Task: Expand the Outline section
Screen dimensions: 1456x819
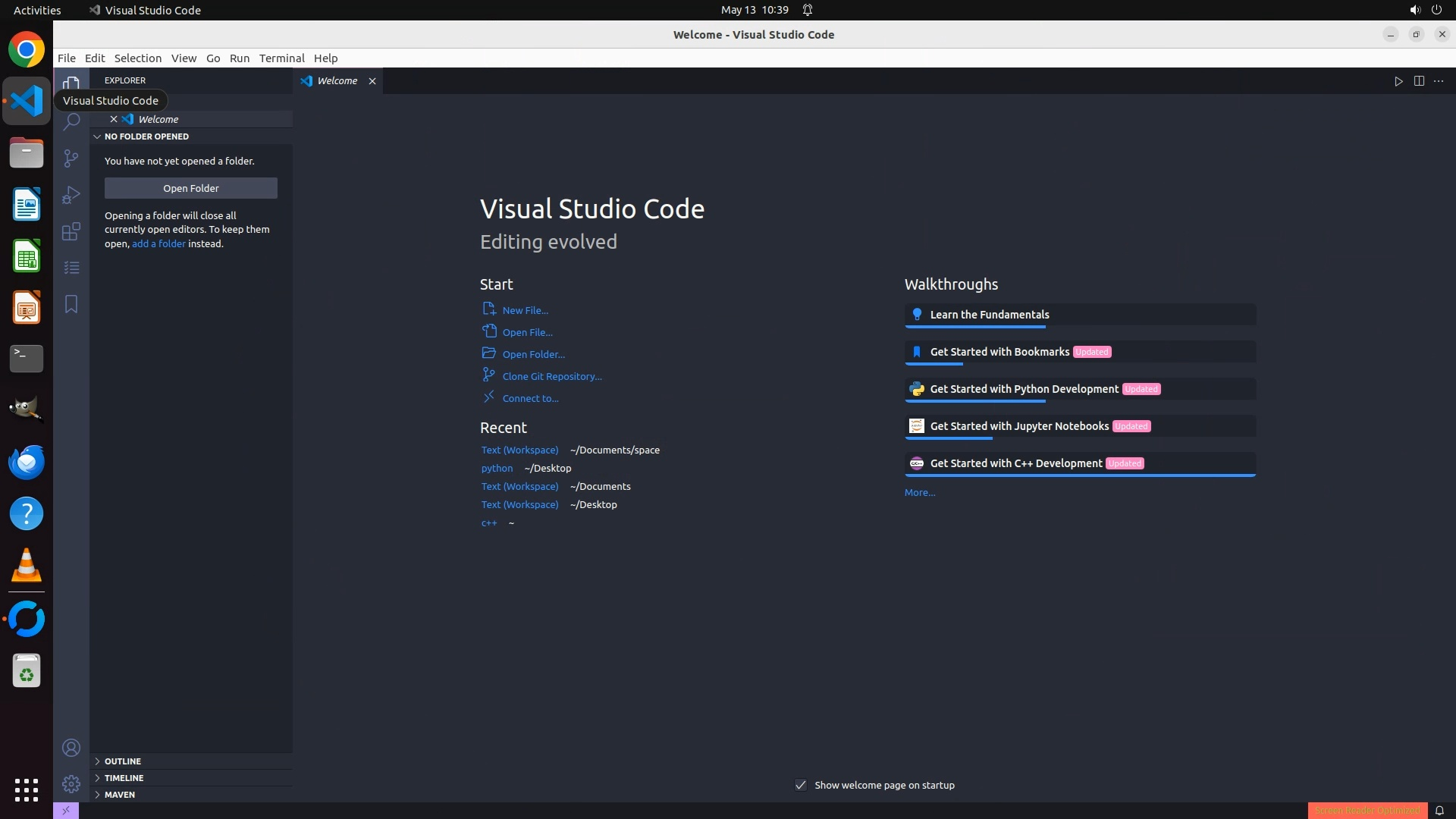Action: point(123,761)
